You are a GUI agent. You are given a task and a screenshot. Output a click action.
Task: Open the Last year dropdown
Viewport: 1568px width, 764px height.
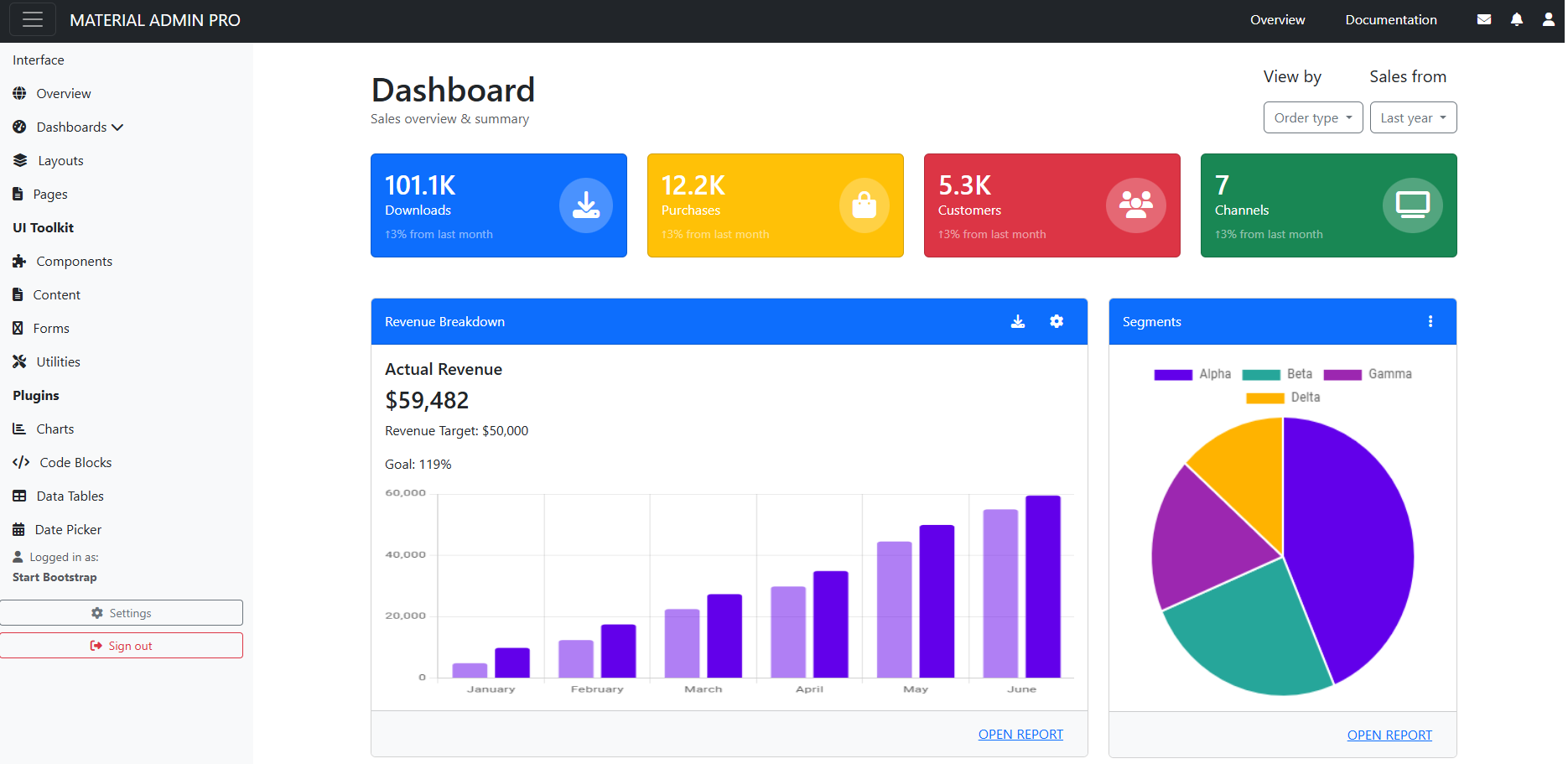1413,117
